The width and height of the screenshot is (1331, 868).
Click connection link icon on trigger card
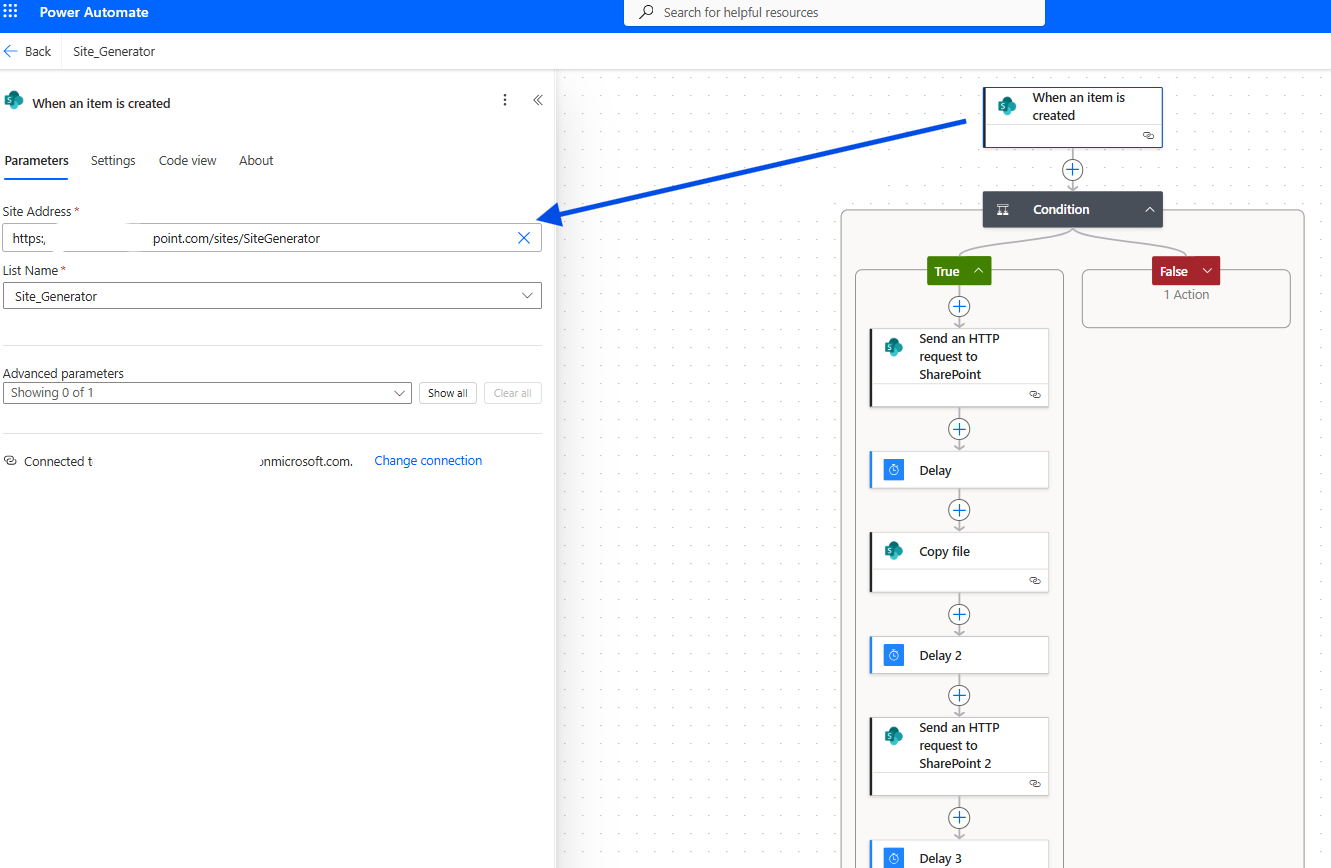point(1148,135)
